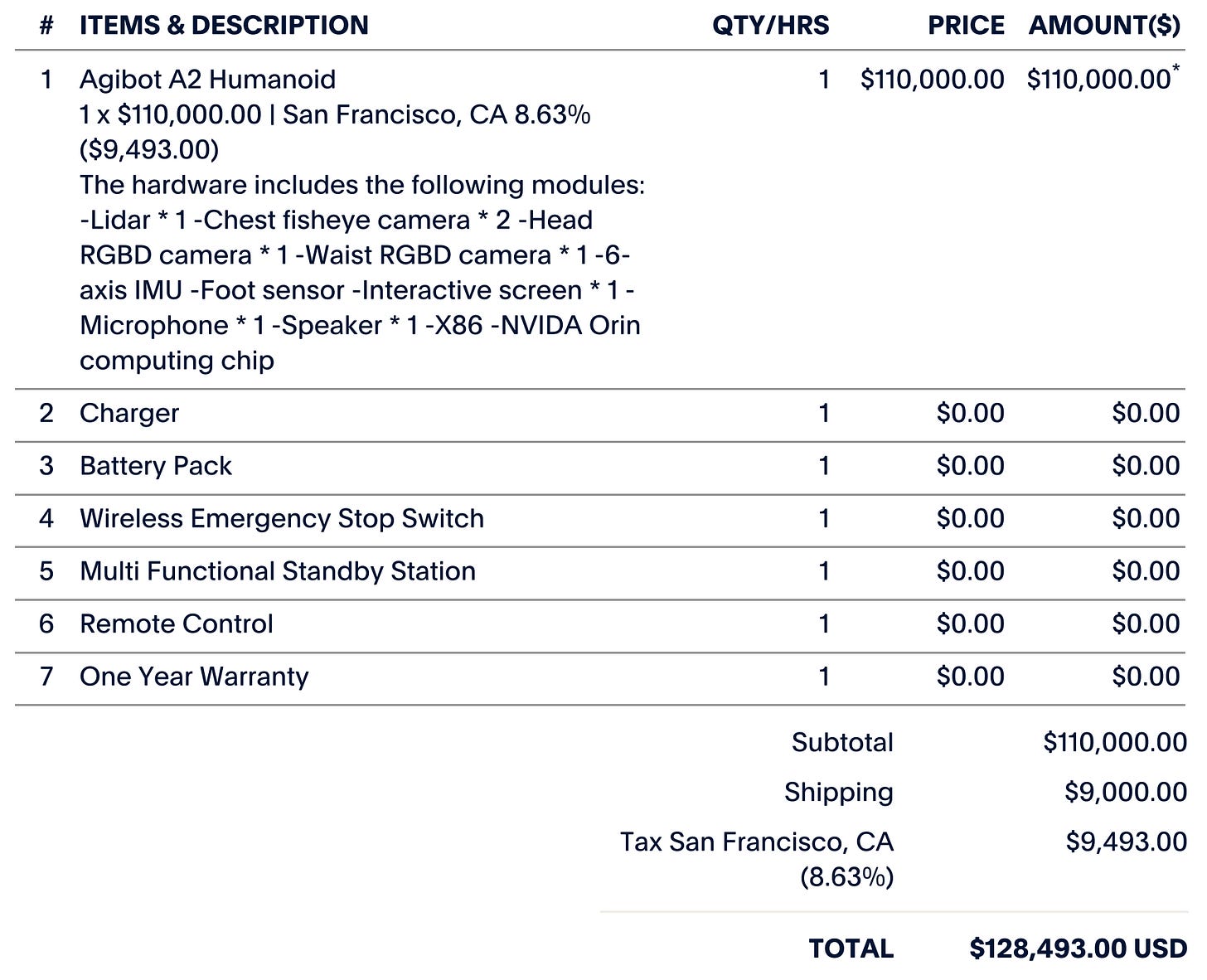Click the $110,000.00 subtotal value

[x=1115, y=742]
